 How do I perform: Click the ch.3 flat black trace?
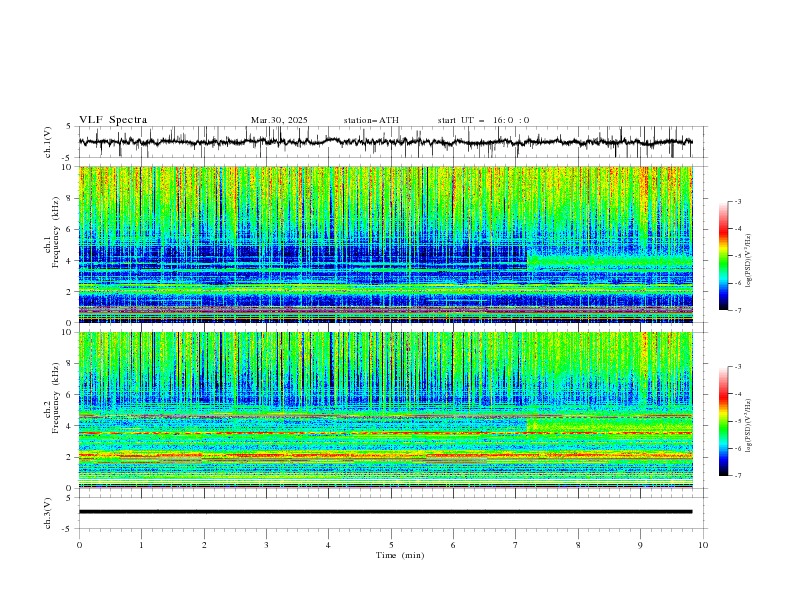pyautogui.click(x=386, y=512)
